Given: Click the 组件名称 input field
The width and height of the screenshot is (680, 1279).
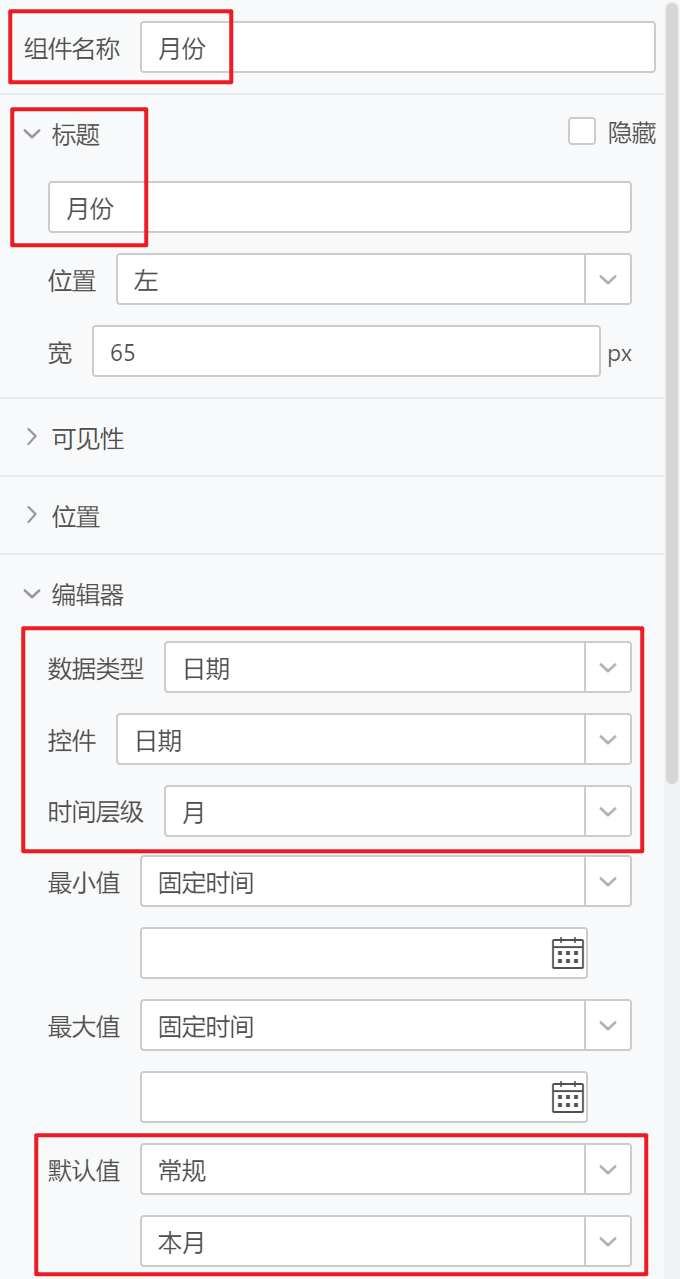Looking at the screenshot, I should tap(398, 47).
